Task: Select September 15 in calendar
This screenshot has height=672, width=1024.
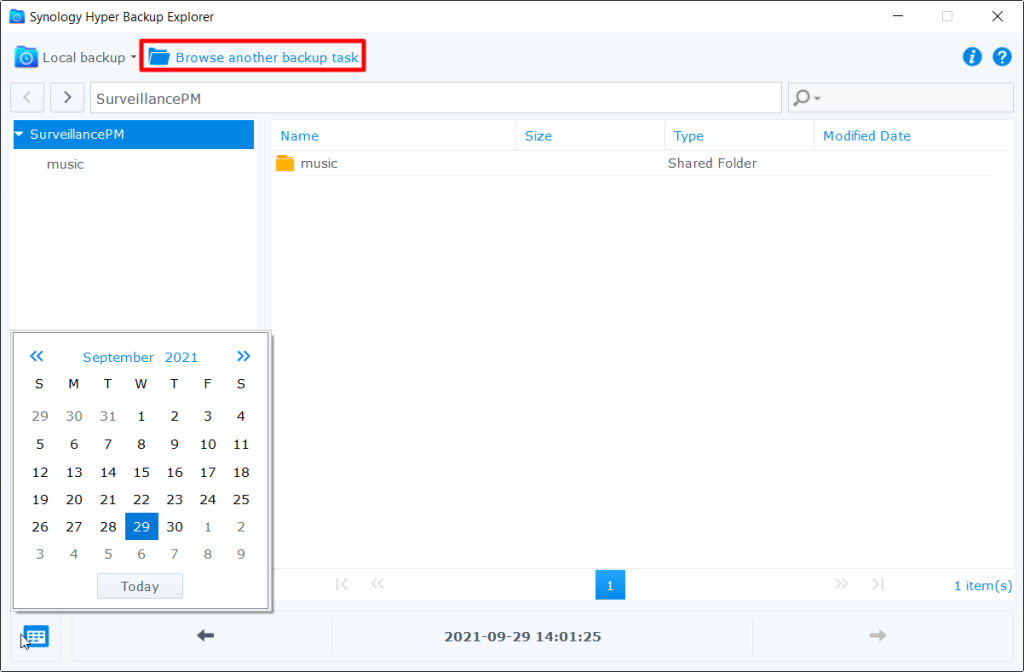Action: pyautogui.click(x=141, y=472)
